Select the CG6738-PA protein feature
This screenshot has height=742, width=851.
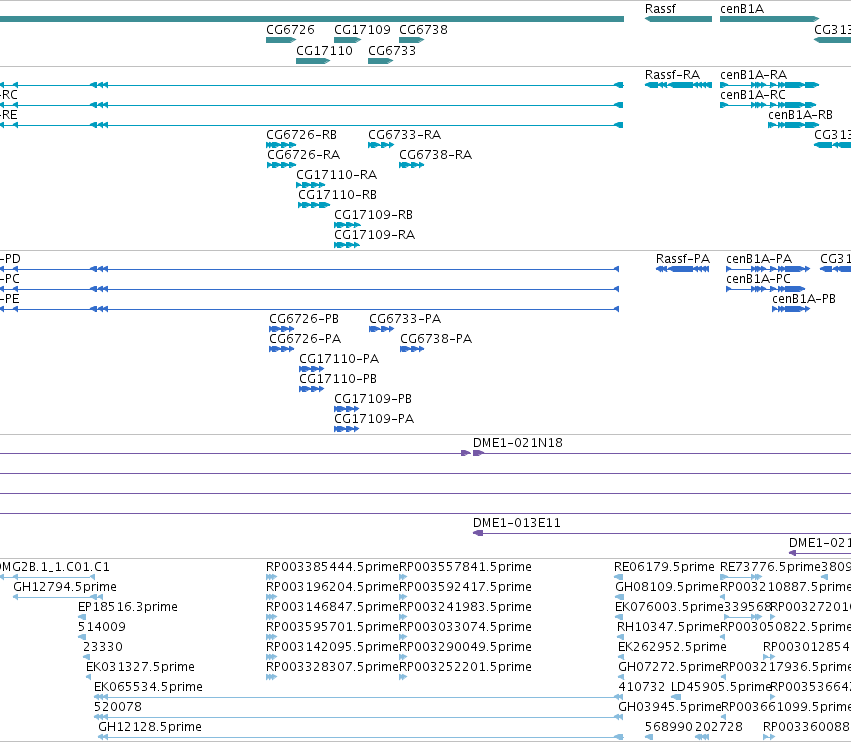(412, 349)
